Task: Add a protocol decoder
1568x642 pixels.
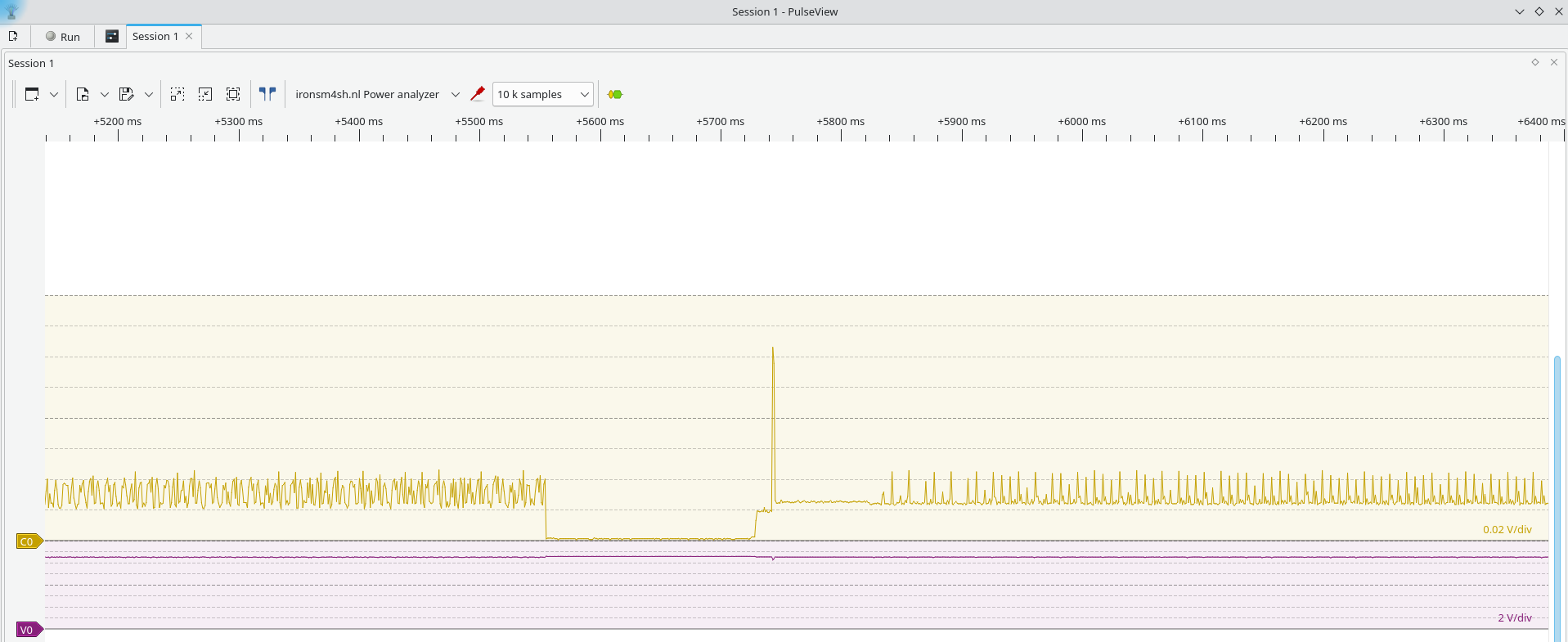Action: point(615,94)
